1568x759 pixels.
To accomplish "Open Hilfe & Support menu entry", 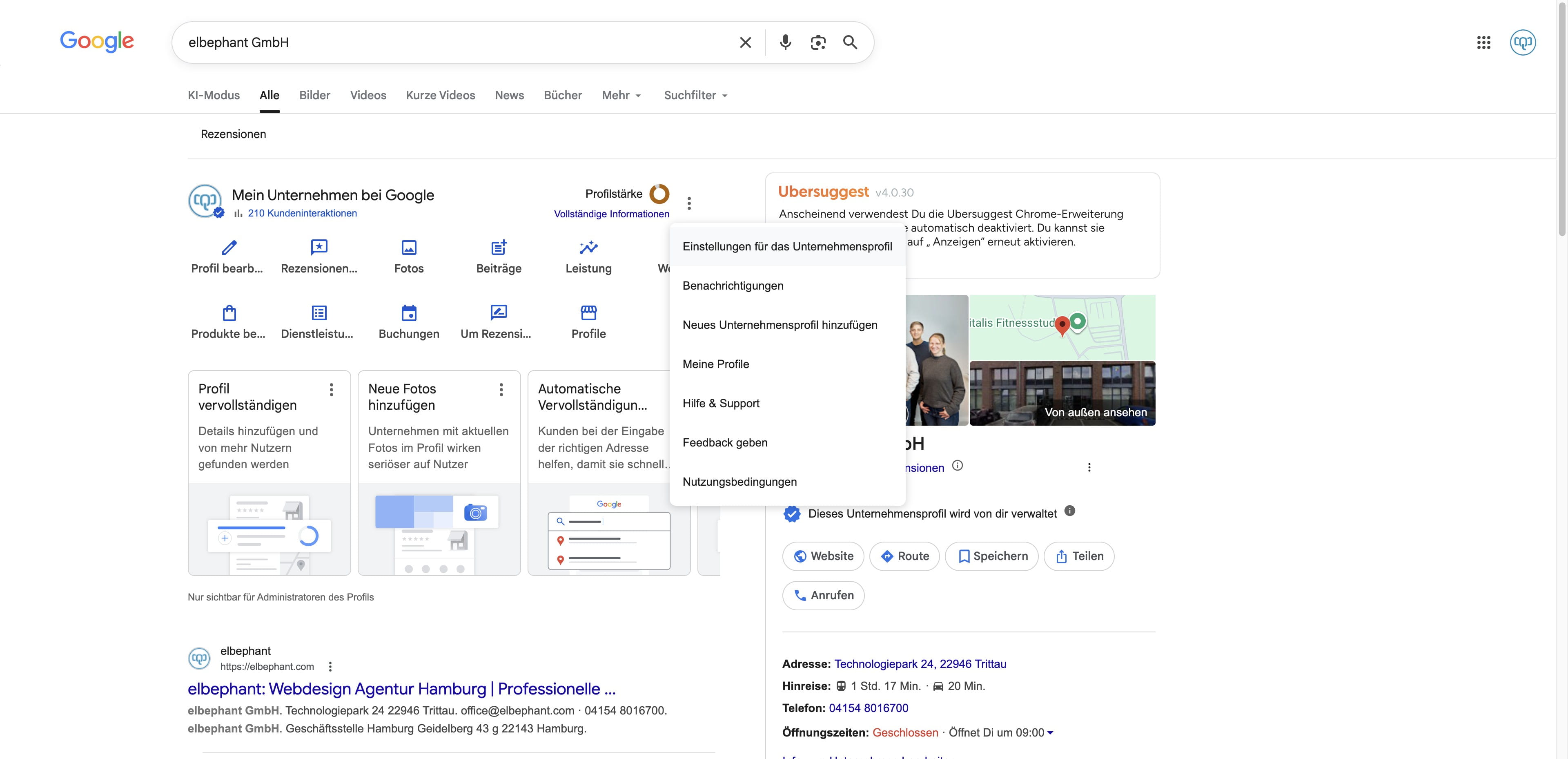I will click(x=787, y=403).
